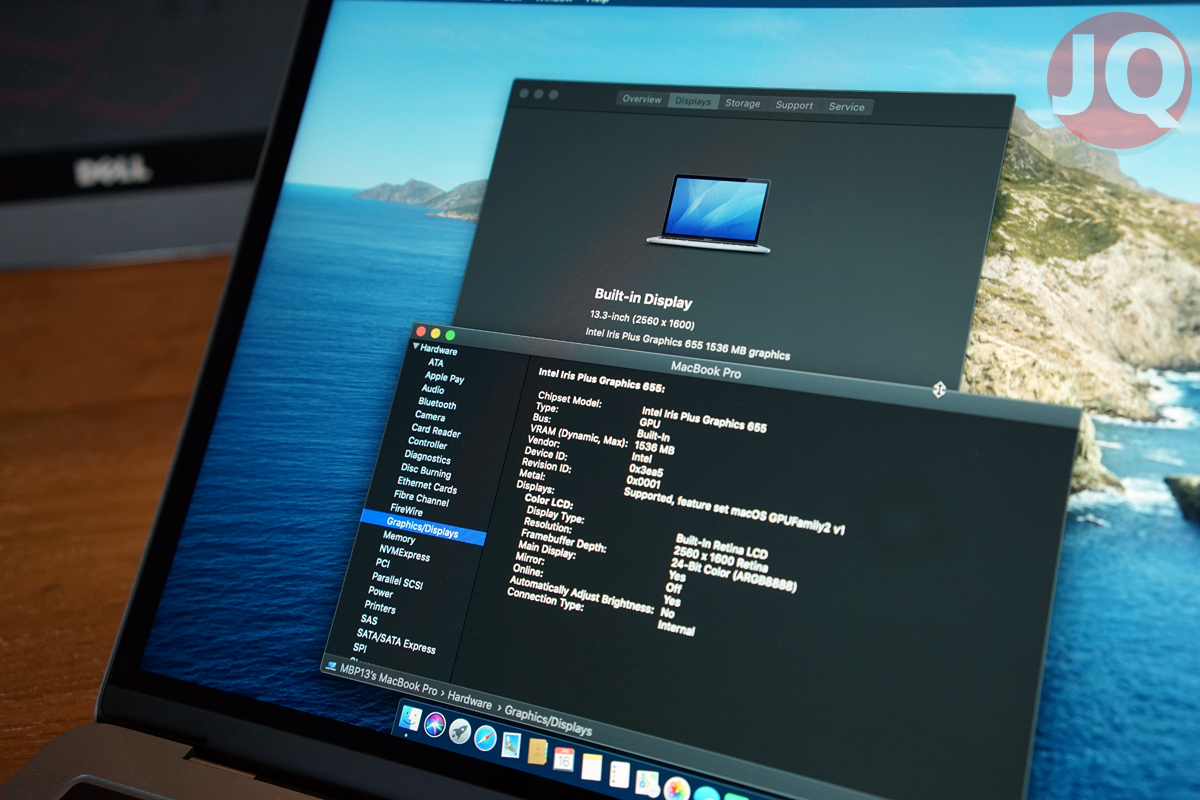Show Power information in the sidebar
The width and height of the screenshot is (1200, 800).
(381, 593)
